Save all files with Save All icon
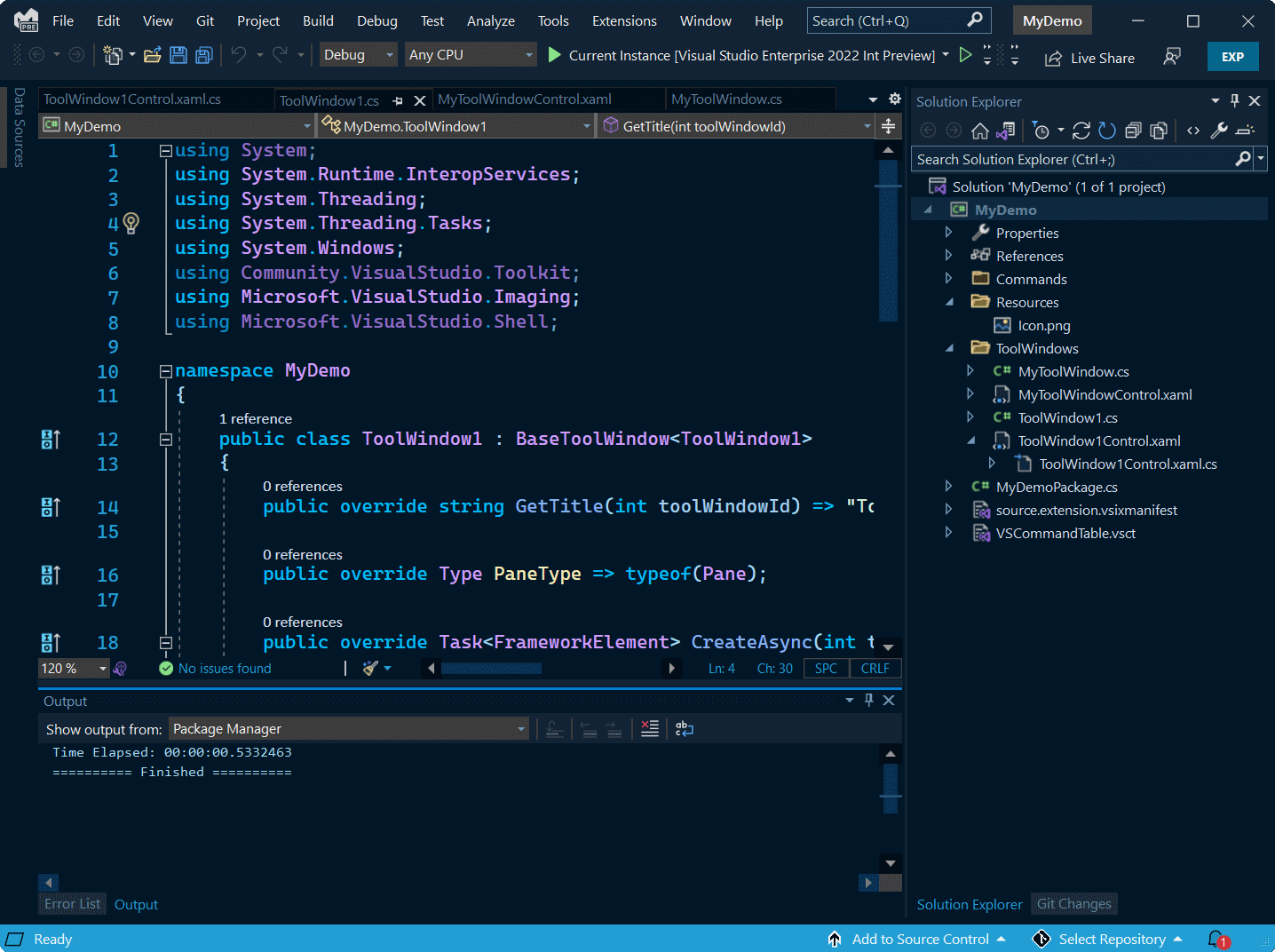Screen dimensions: 1275x952 203,55
